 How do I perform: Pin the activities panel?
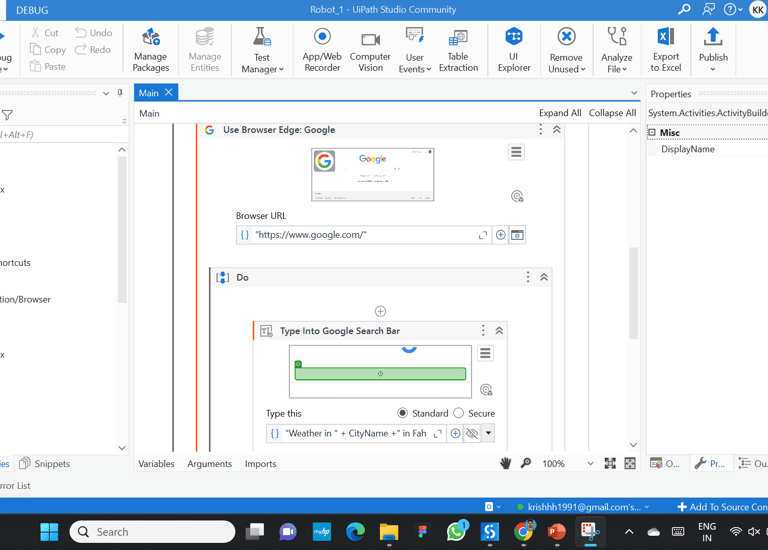(120, 93)
